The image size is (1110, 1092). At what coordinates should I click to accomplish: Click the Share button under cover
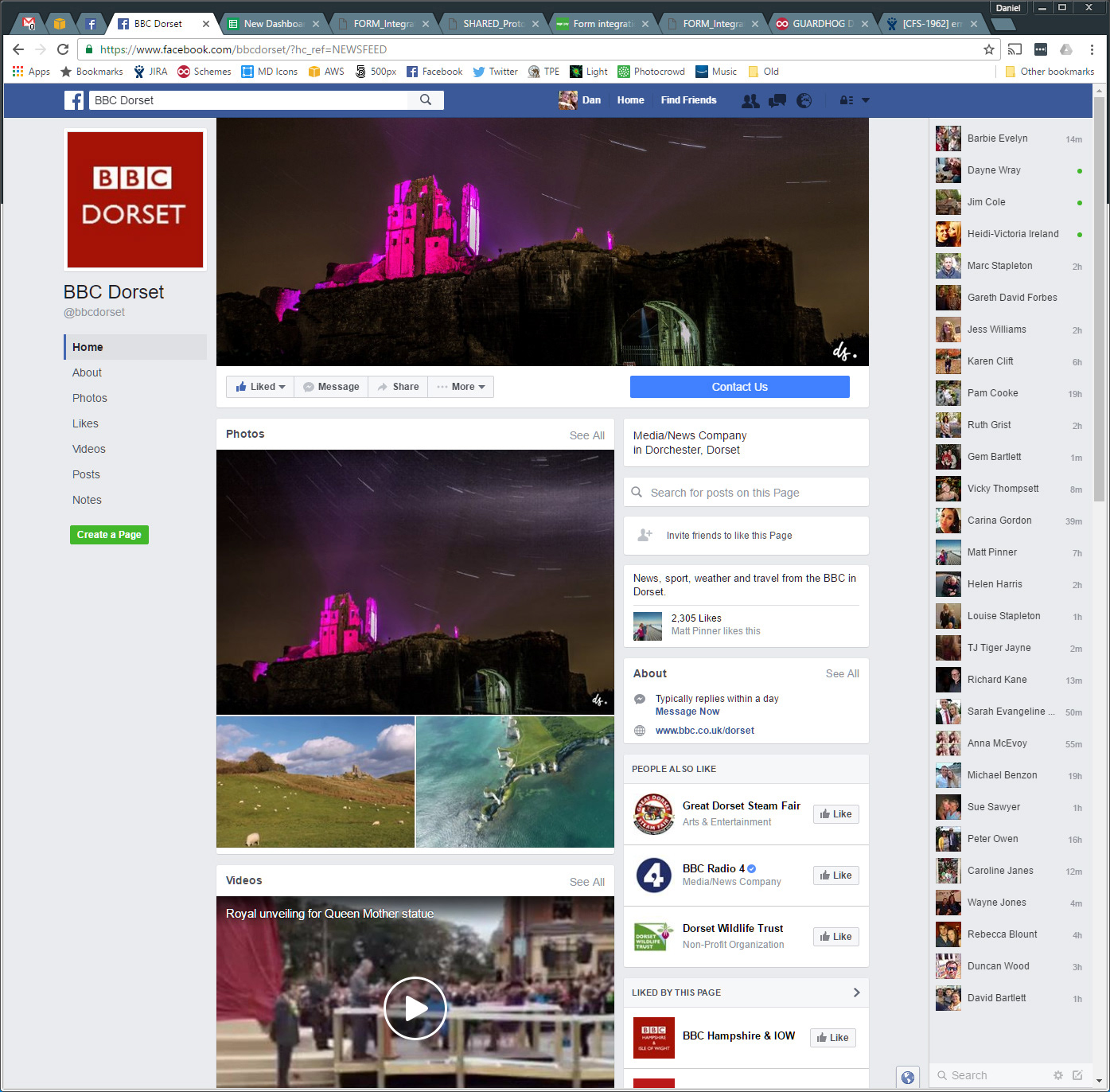(x=398, y=387)
